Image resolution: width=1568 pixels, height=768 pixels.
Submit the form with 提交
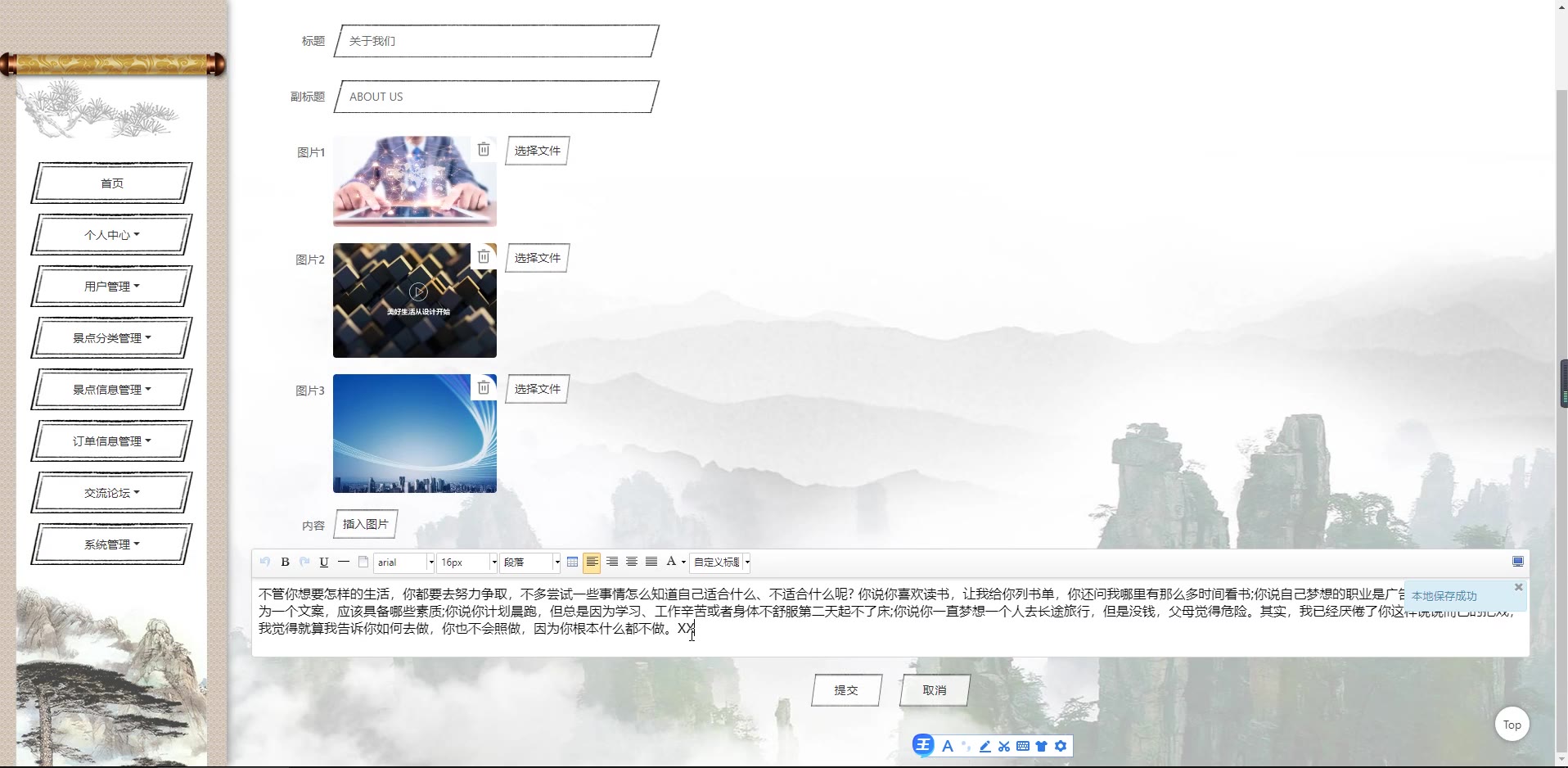pos(846,690)
